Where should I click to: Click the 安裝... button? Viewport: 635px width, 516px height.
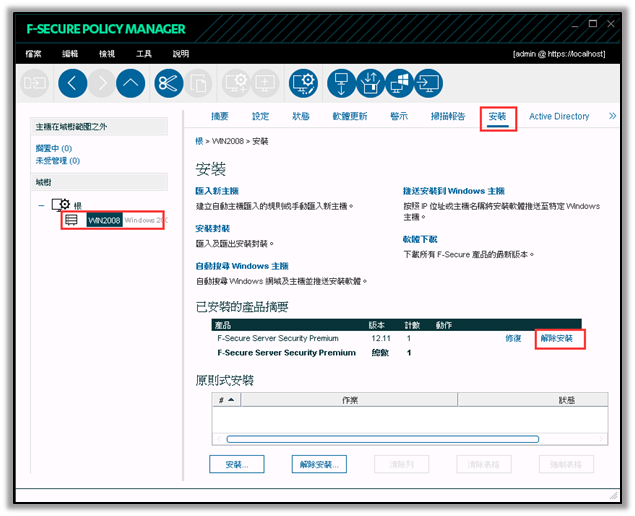[x=237, y=464]
